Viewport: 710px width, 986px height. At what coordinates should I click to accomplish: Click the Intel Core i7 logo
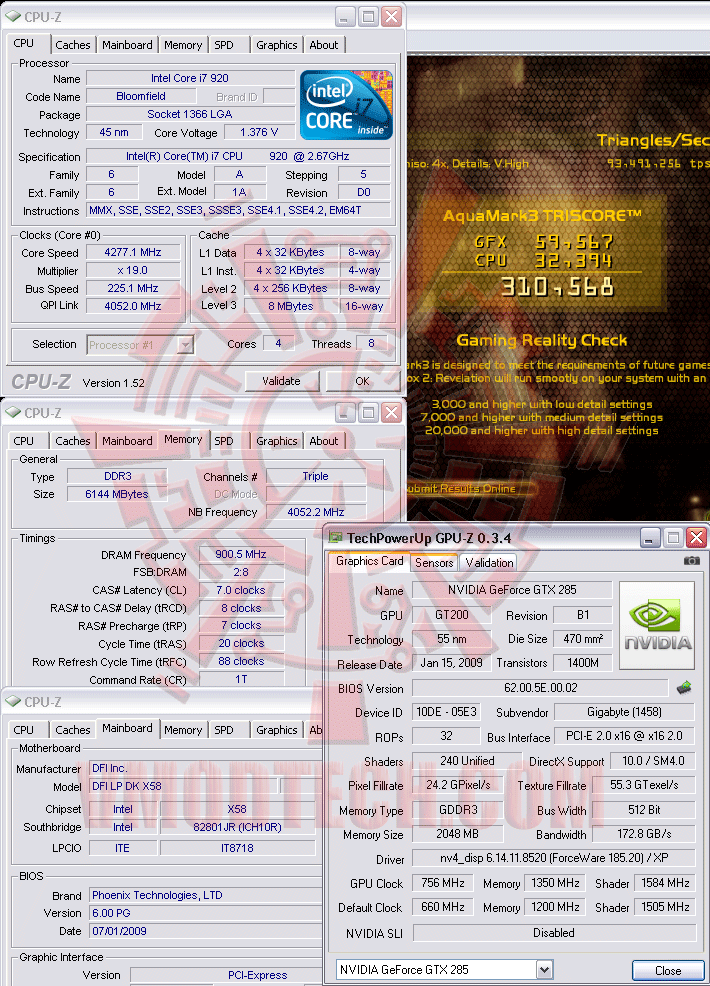pyautogui.click(x=346, y=104)
